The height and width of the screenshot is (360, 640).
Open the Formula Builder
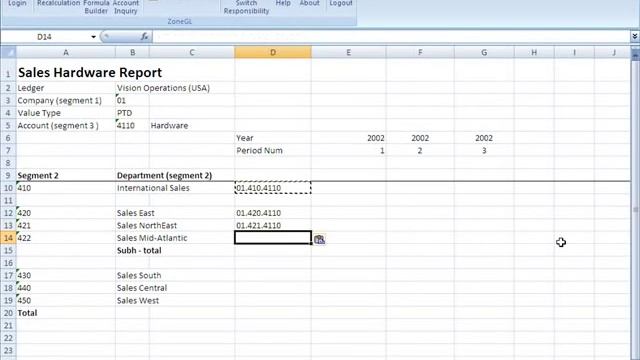pyautogui.click(x=96, y=7)
